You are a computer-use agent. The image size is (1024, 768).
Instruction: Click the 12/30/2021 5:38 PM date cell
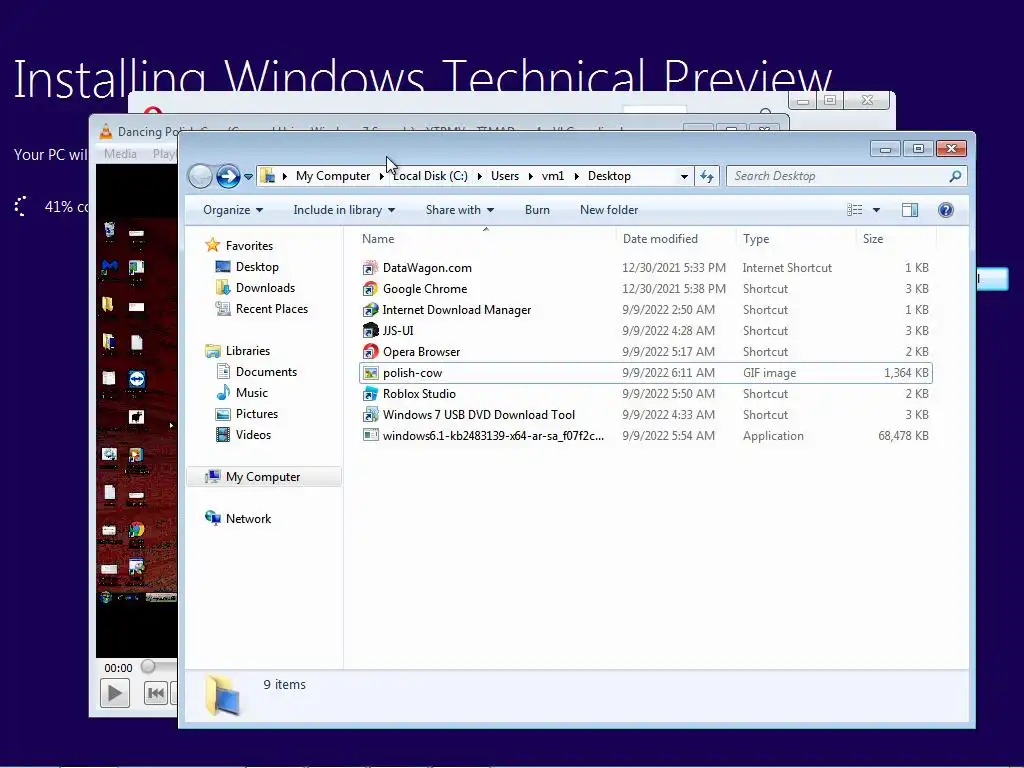tap(673, 289)
